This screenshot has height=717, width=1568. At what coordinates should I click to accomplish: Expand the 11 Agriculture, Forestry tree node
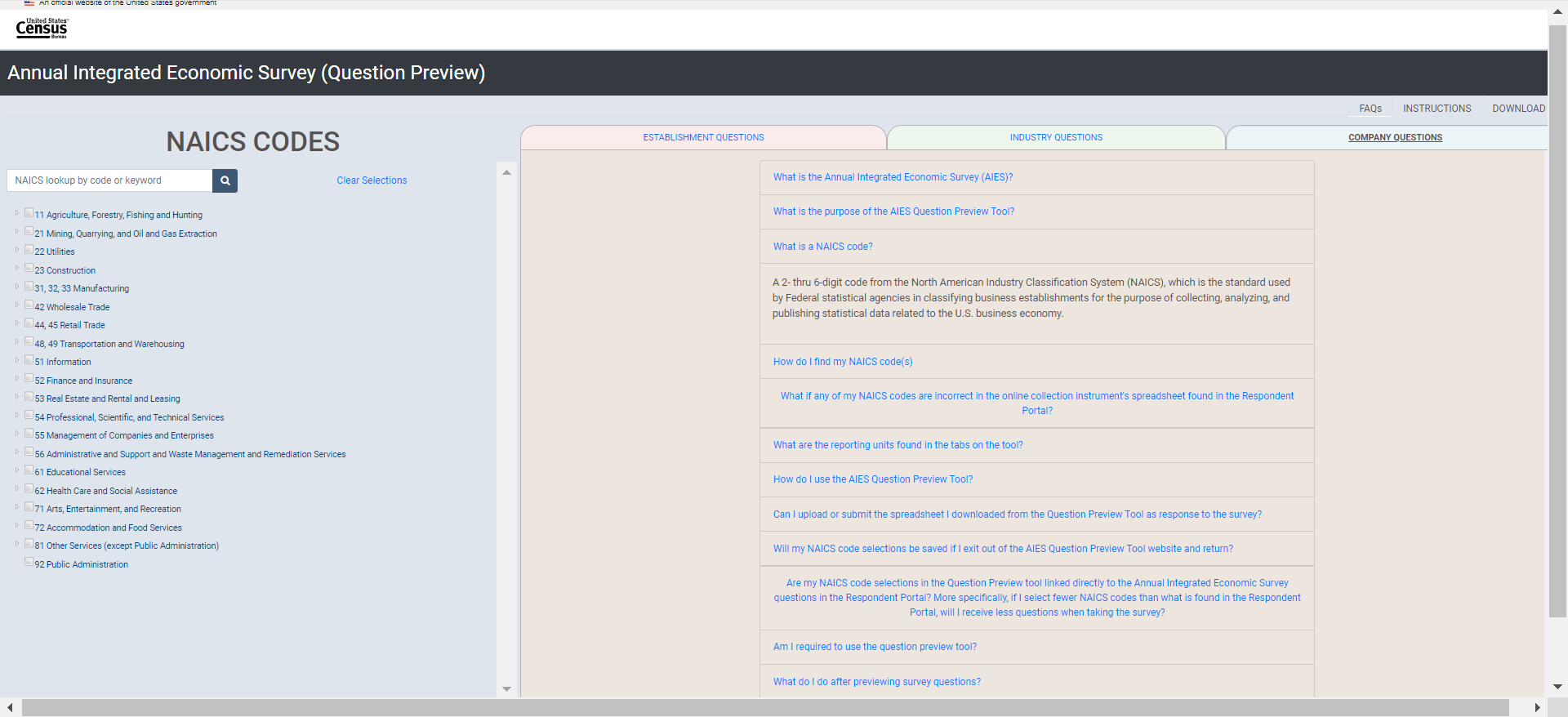click(16, 213)
